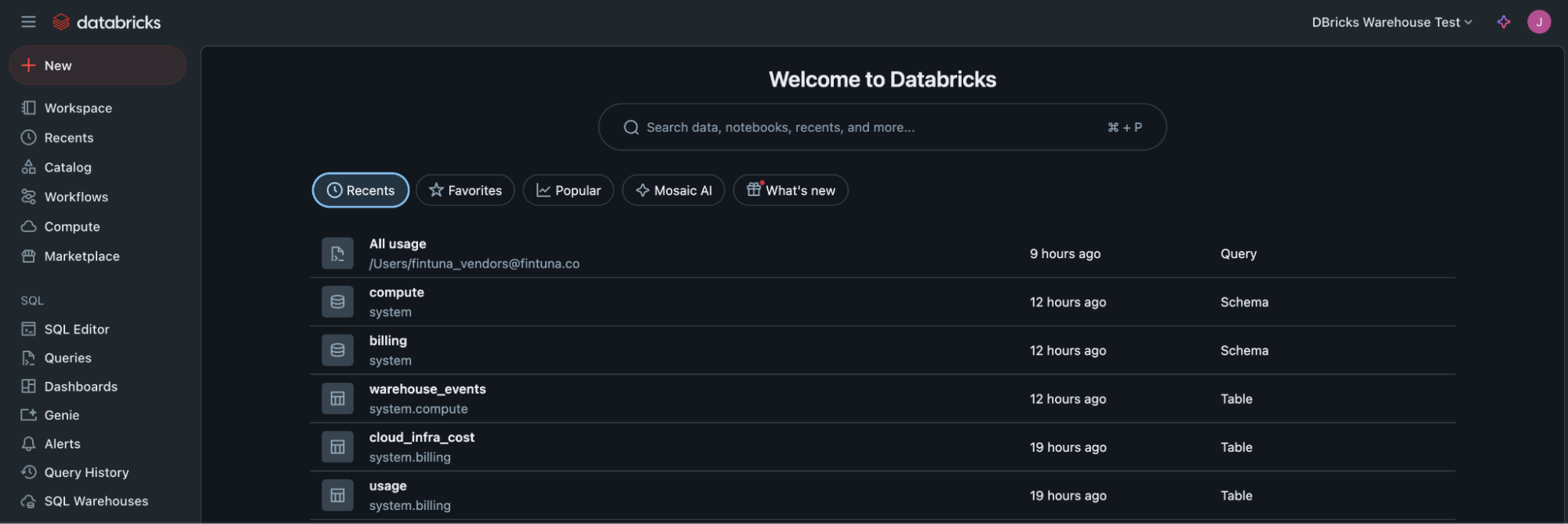Open the hamburger navigation menu
1568x524 pixels.
(x=28, y=22)
